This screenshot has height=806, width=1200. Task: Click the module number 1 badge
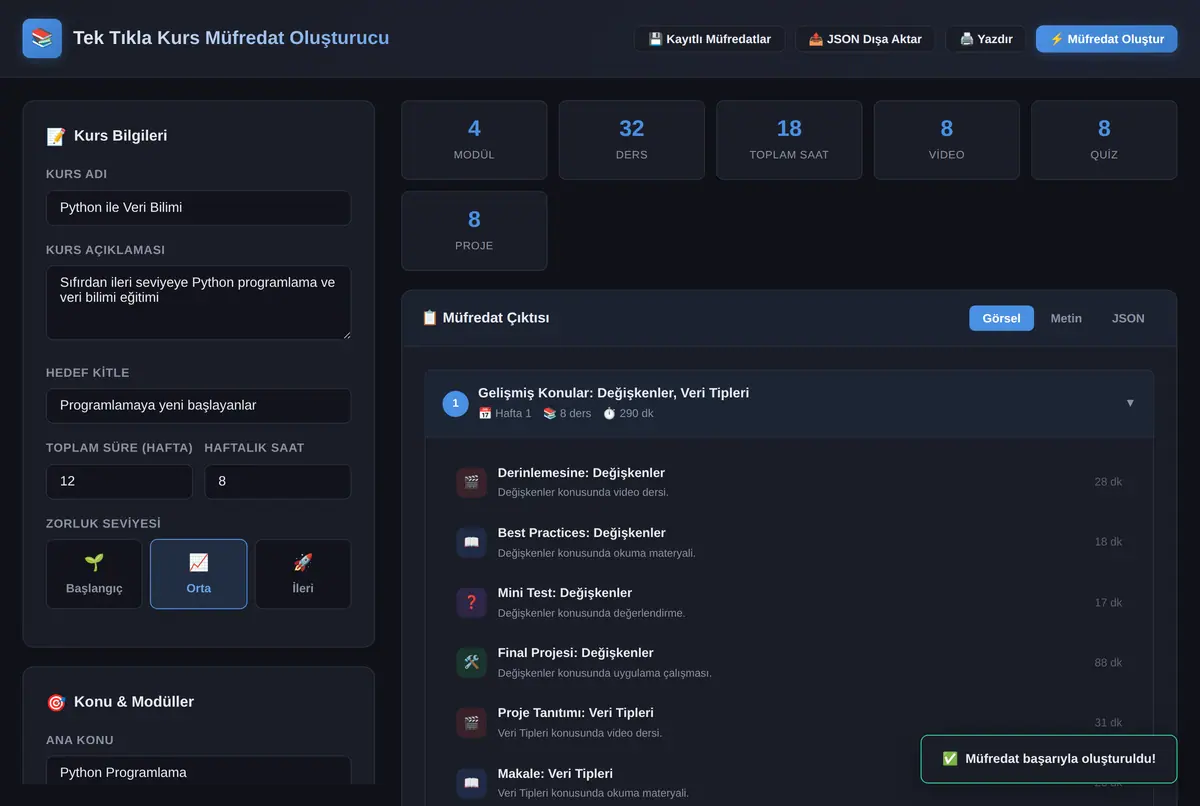[455, 404]
